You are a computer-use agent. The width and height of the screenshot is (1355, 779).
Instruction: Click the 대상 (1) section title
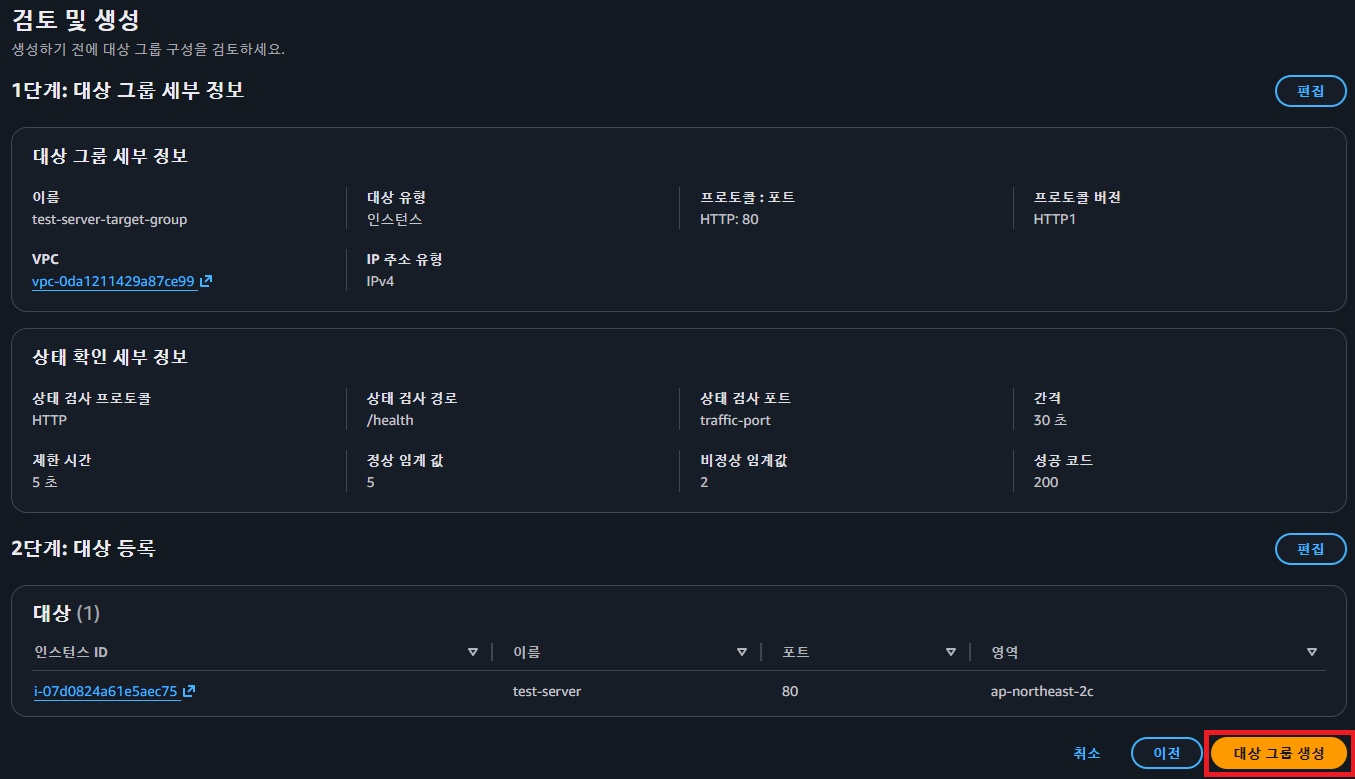pos(67,613)
